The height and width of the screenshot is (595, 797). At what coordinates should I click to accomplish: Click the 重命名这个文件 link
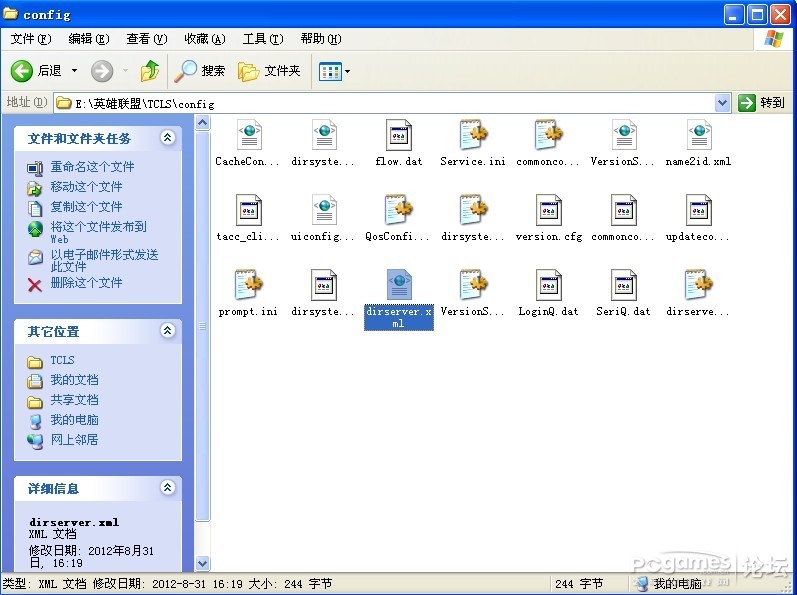pos(92,167)
